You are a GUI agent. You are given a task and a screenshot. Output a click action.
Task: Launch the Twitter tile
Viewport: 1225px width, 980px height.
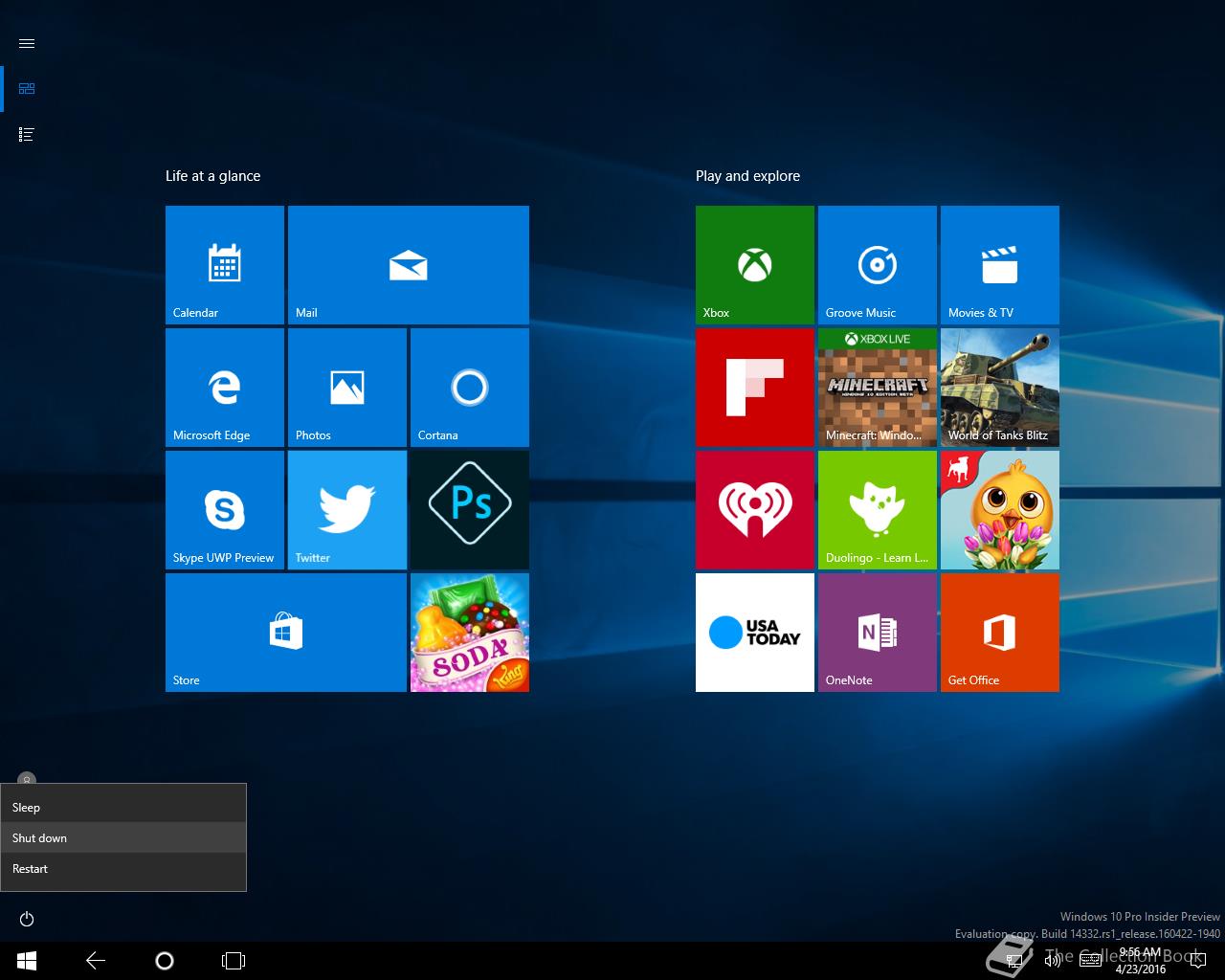[x=346, y=510]
